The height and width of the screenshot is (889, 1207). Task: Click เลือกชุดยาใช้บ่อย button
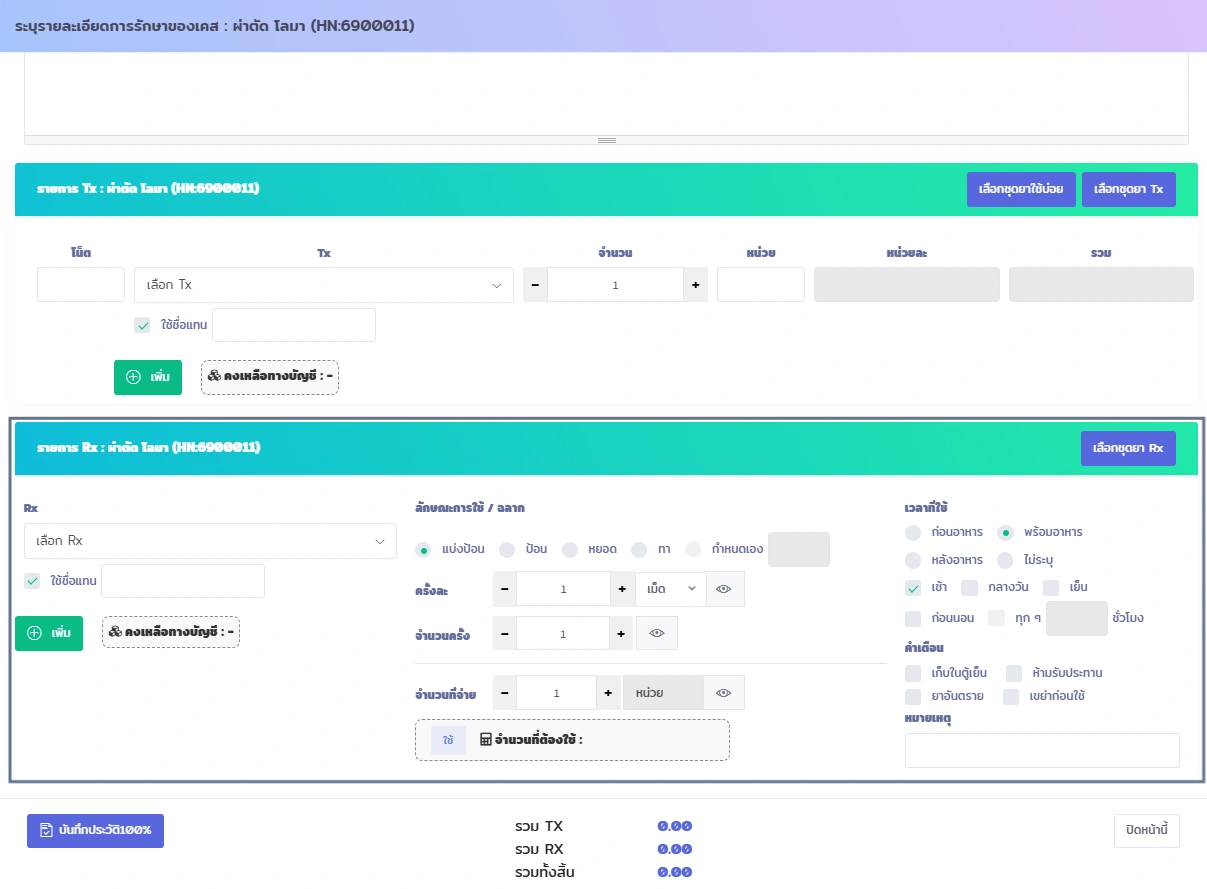(1021, 189)
